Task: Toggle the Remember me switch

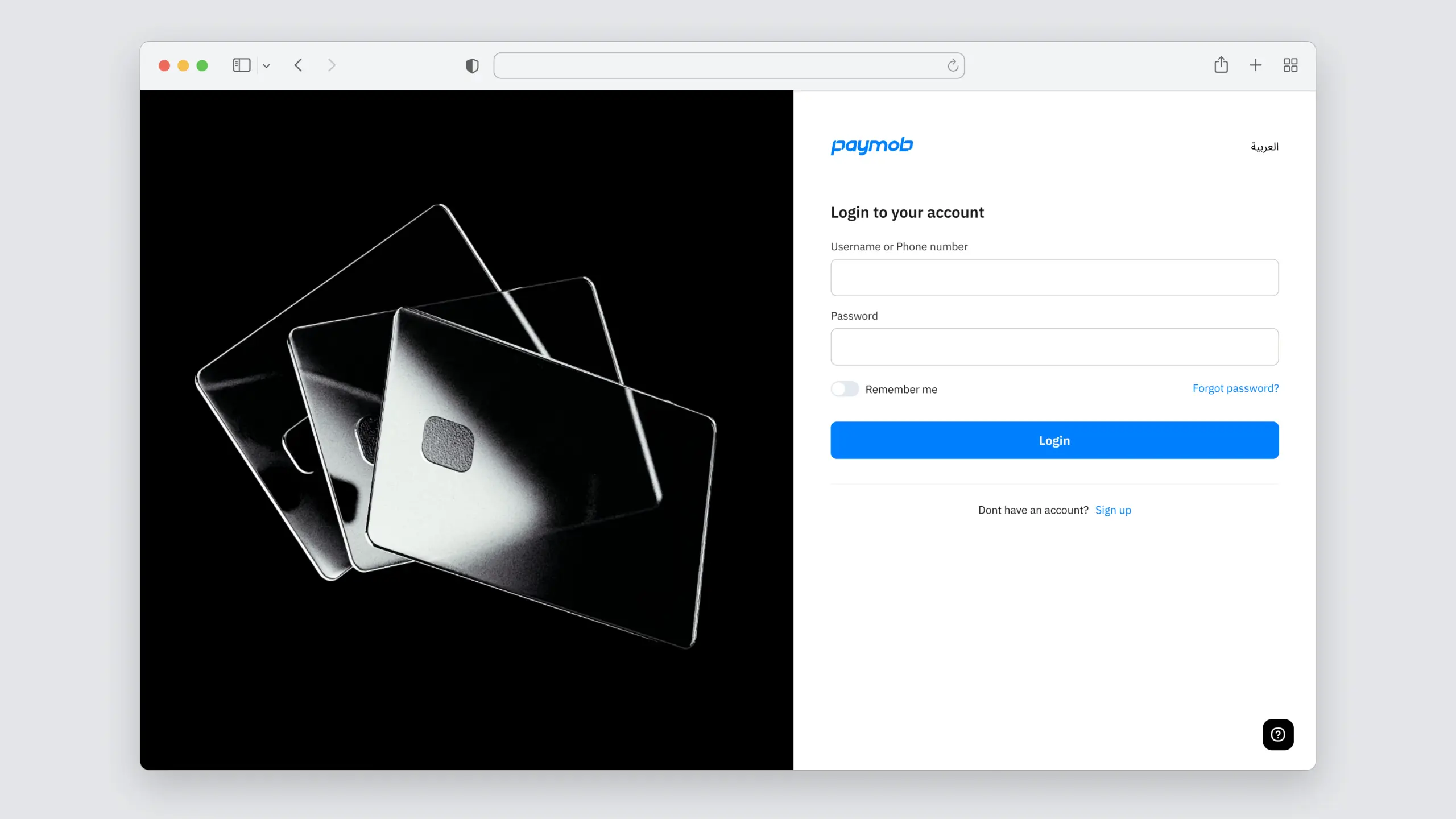Action: 845,389
